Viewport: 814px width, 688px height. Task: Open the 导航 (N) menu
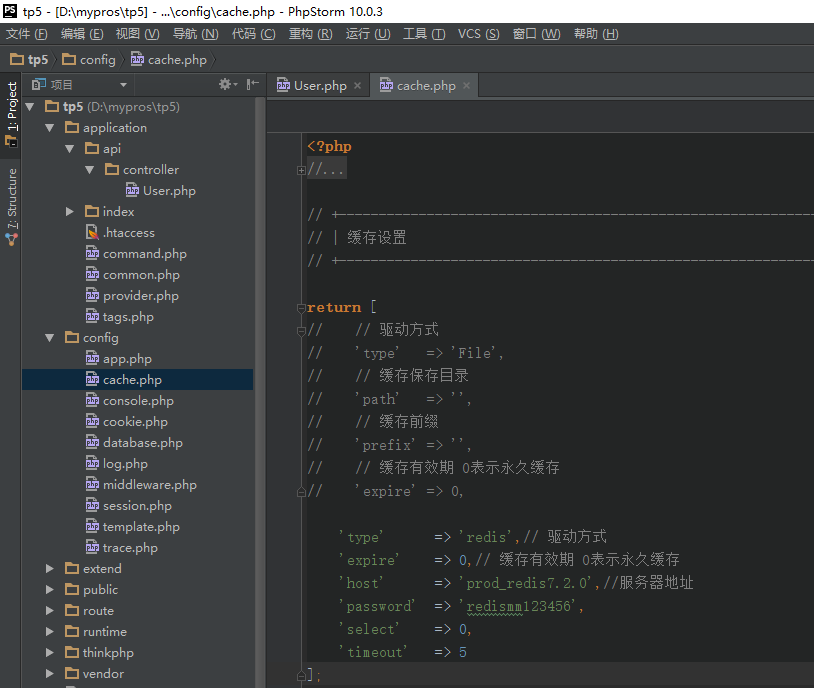tap(195, 34)
